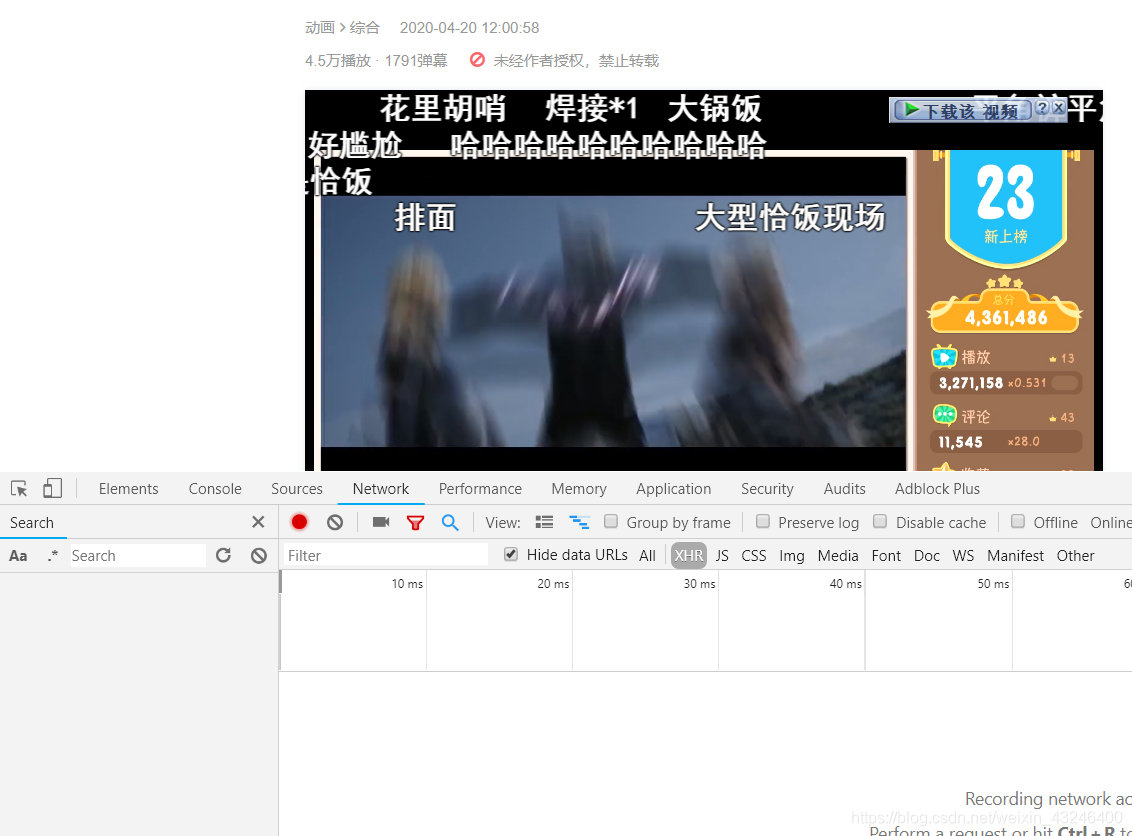Filter requests by WS
The height and width of the screenshot is (836, 1132).
pos(963,556)
